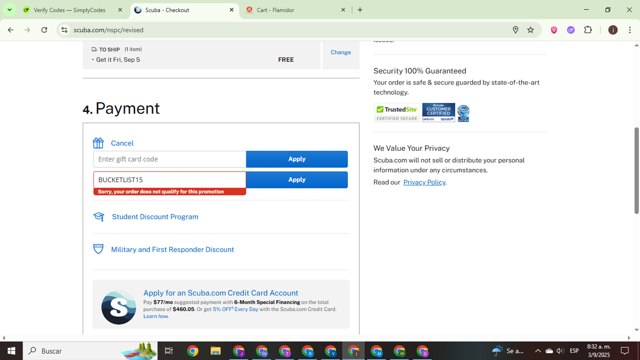This screenshot has width=640, height=360.
Task: Click Security 100% Guaranteed heading
Action: point(420,71)
